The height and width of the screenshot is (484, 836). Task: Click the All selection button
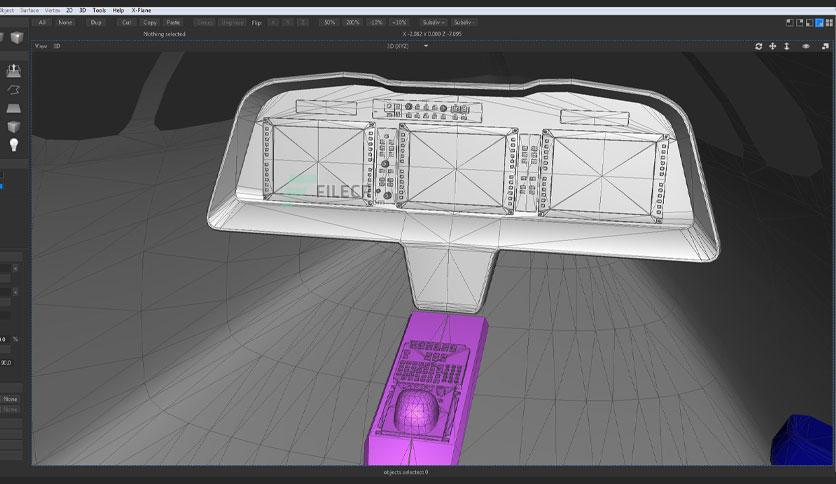(42, 22)
